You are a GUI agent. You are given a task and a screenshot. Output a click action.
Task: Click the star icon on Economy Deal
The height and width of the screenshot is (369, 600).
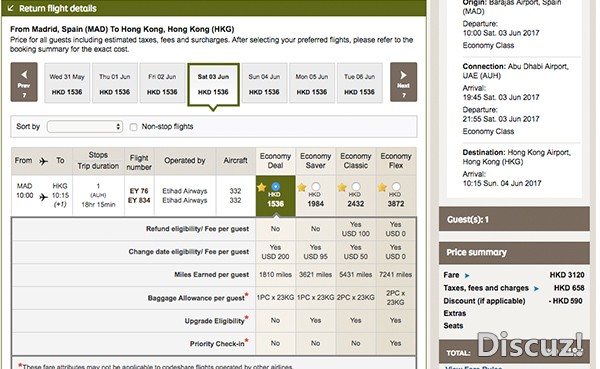pyautogui.click(x=262, y=187)
